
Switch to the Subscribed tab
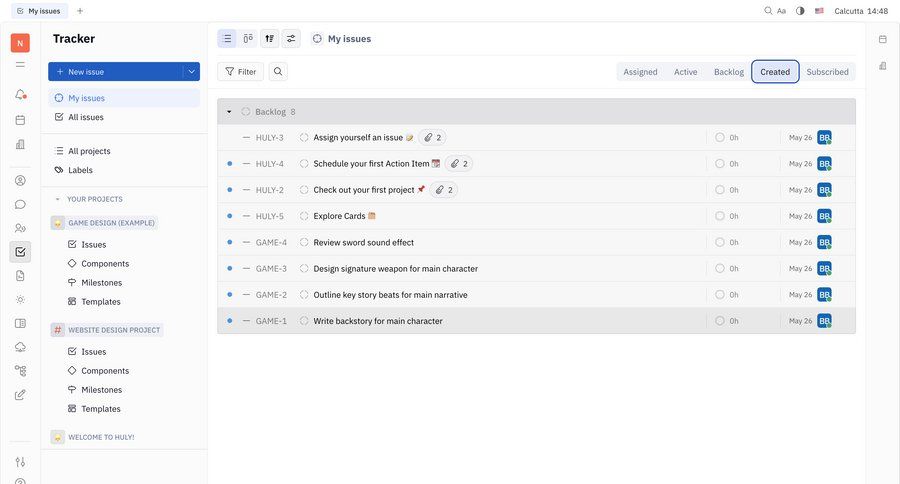(x=827, y=72)
